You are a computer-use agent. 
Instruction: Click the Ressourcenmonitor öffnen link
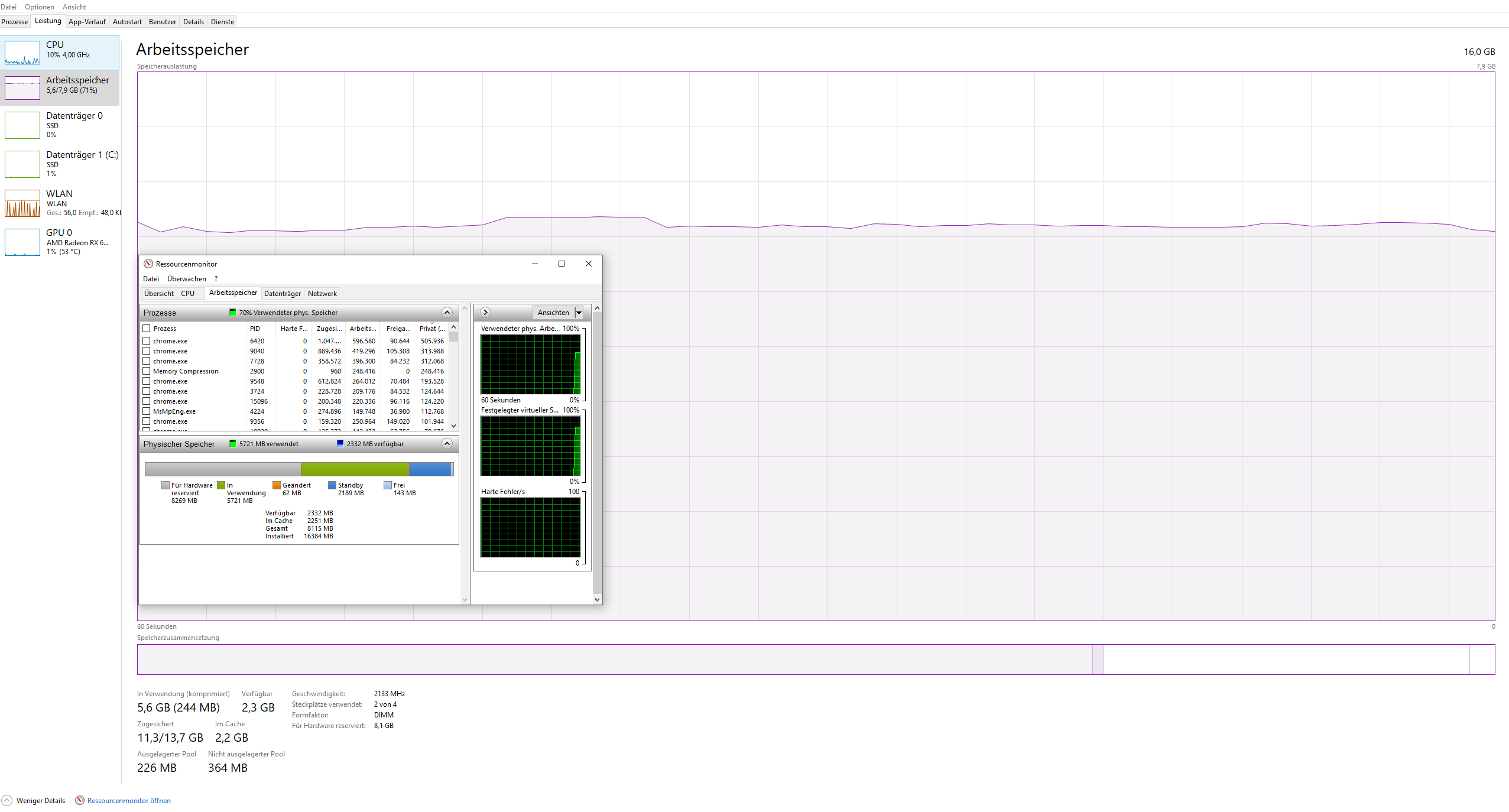point(128,800)
